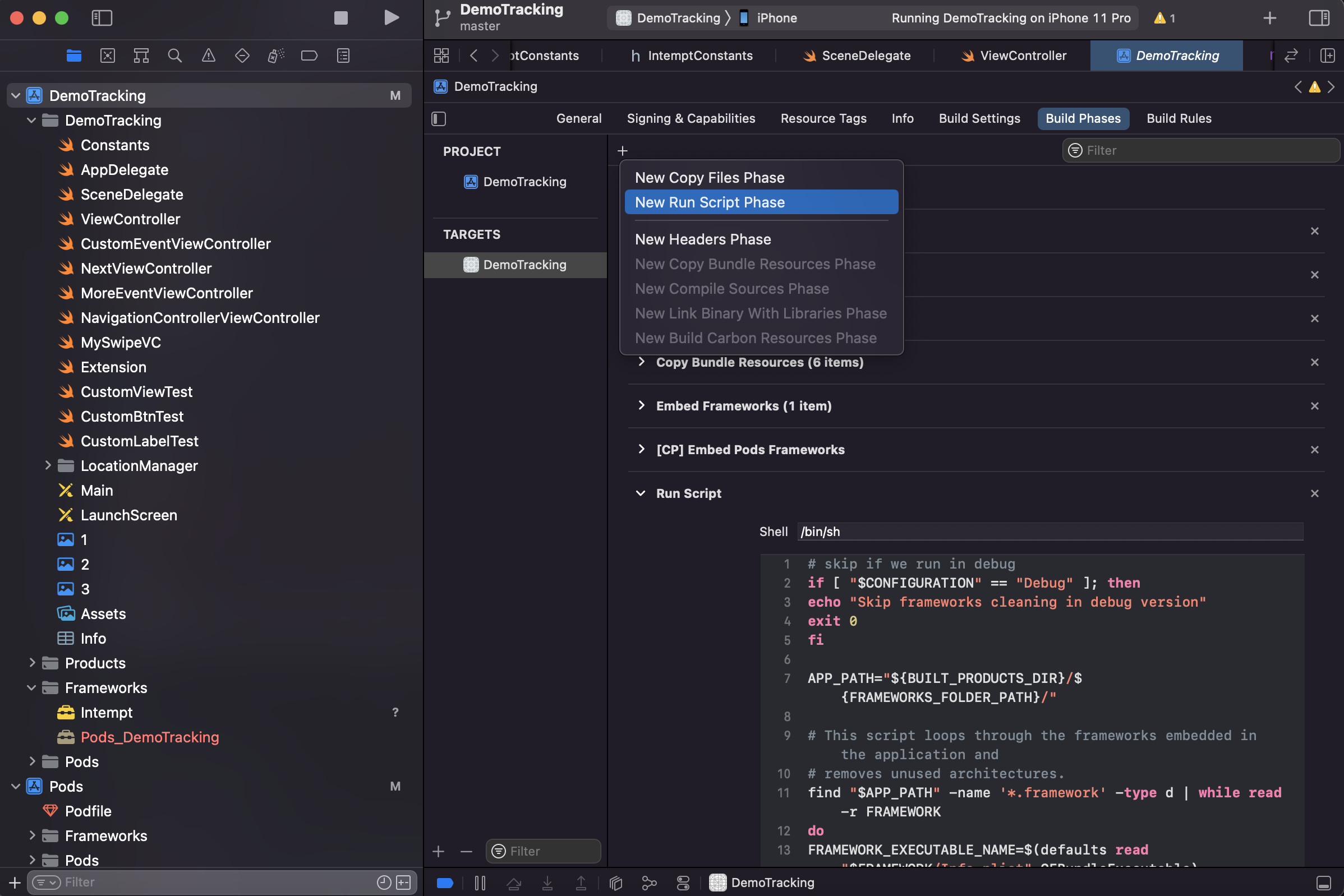
Task: Open the debug memory graph
Action: pos(649,883)
